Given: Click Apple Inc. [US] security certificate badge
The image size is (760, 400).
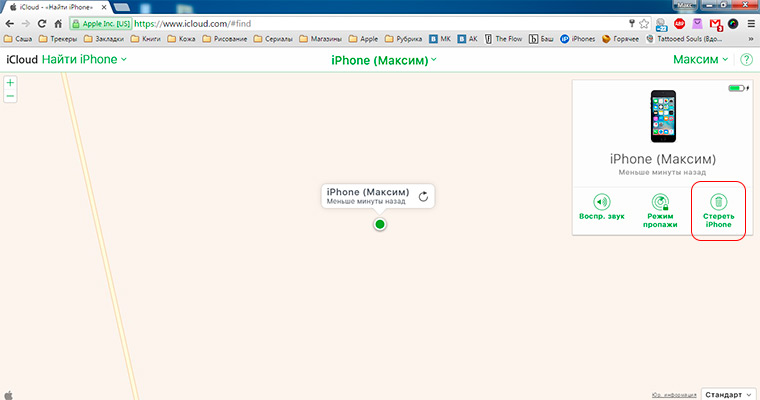Looking at the screenshot, I should click(x=101, y=24).
